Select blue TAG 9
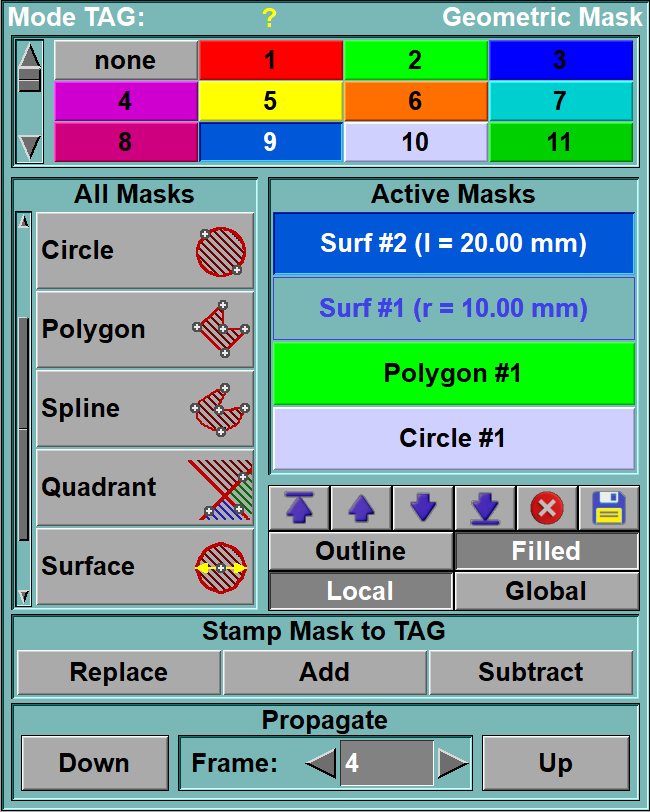 [x=271, y=142]
